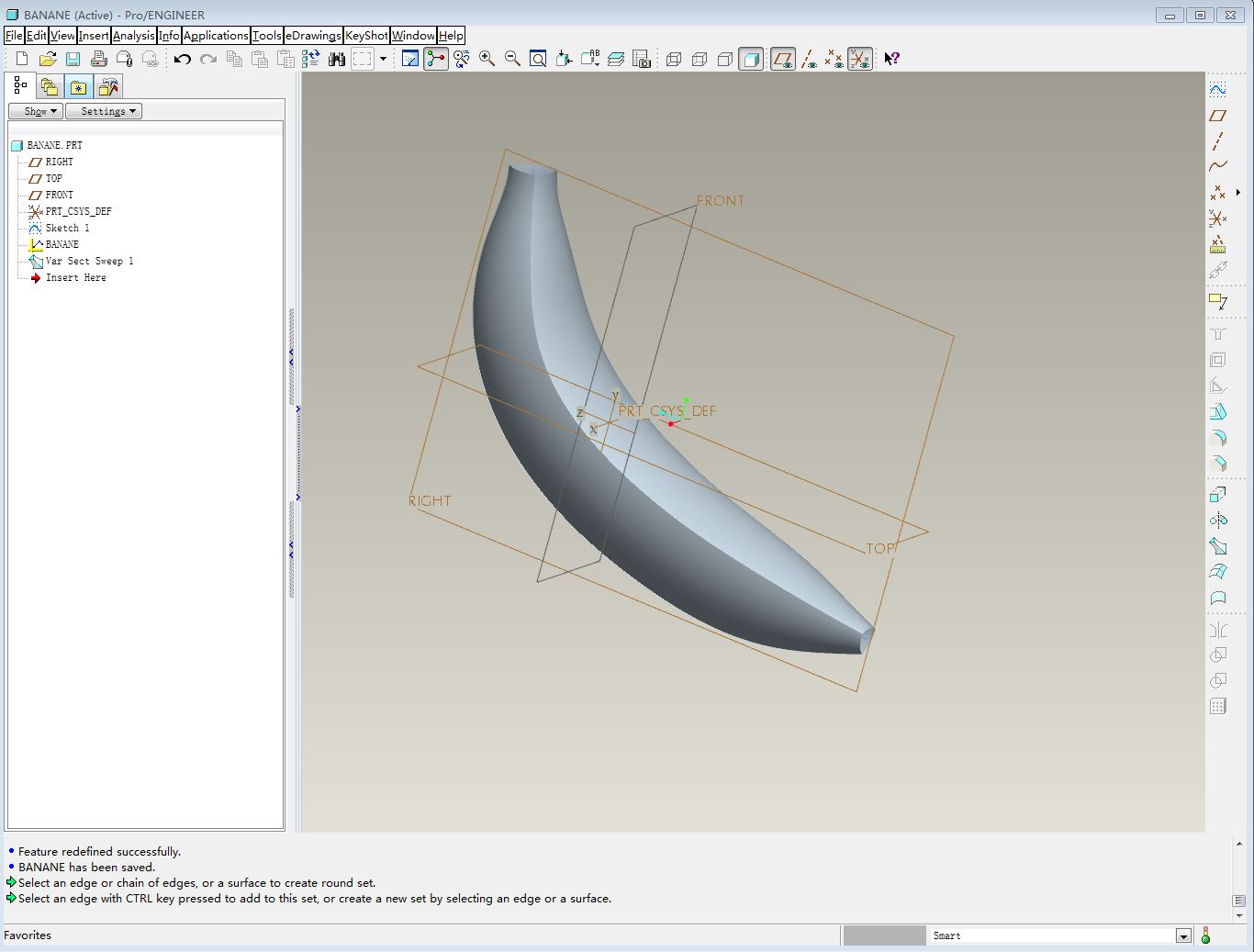Click the Datum Coordinate System tool icon
Image resolution: width=1254 pixels, height=952 pixels.
point(1218,218)
